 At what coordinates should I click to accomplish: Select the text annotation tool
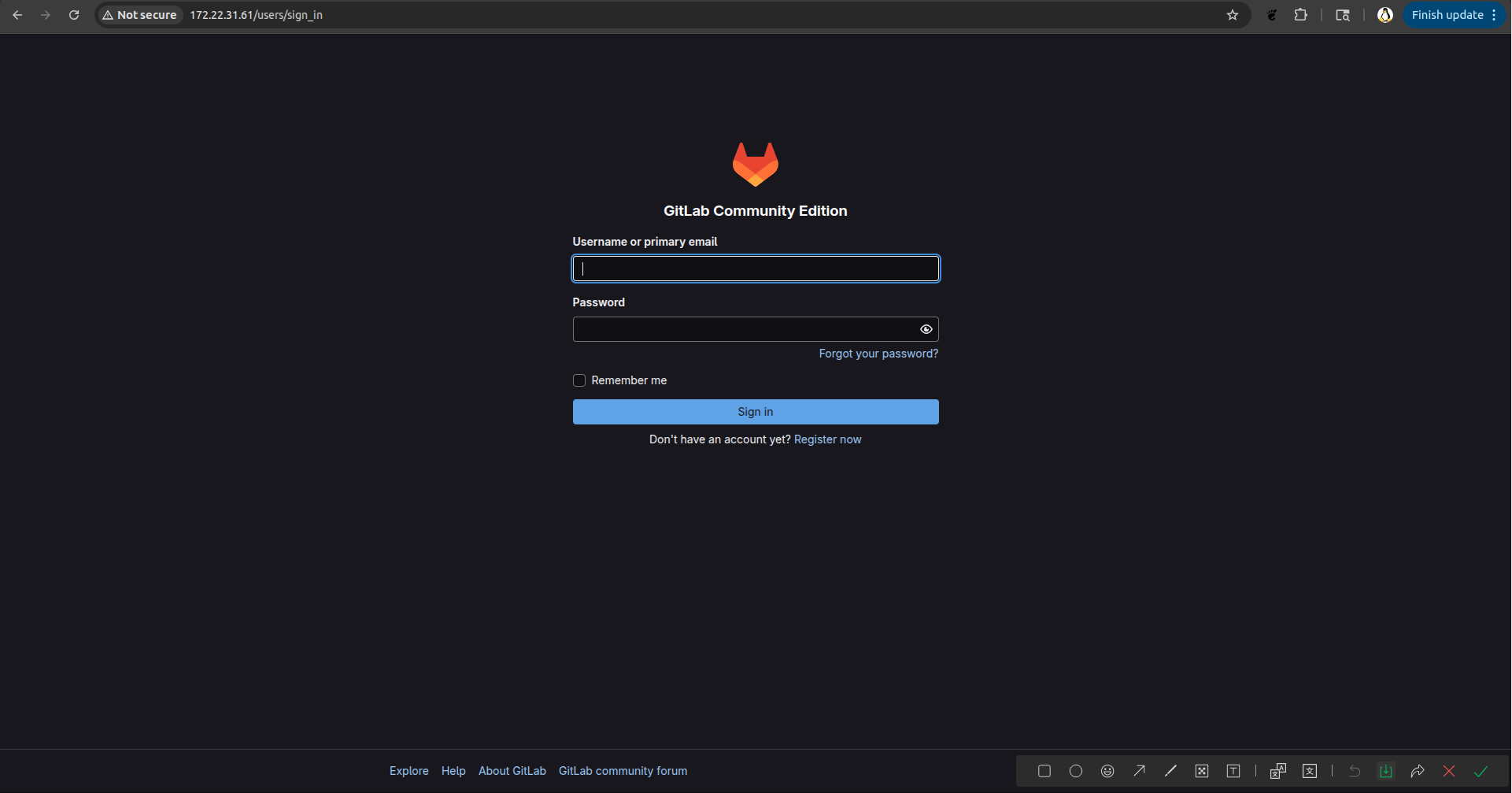1233,771
